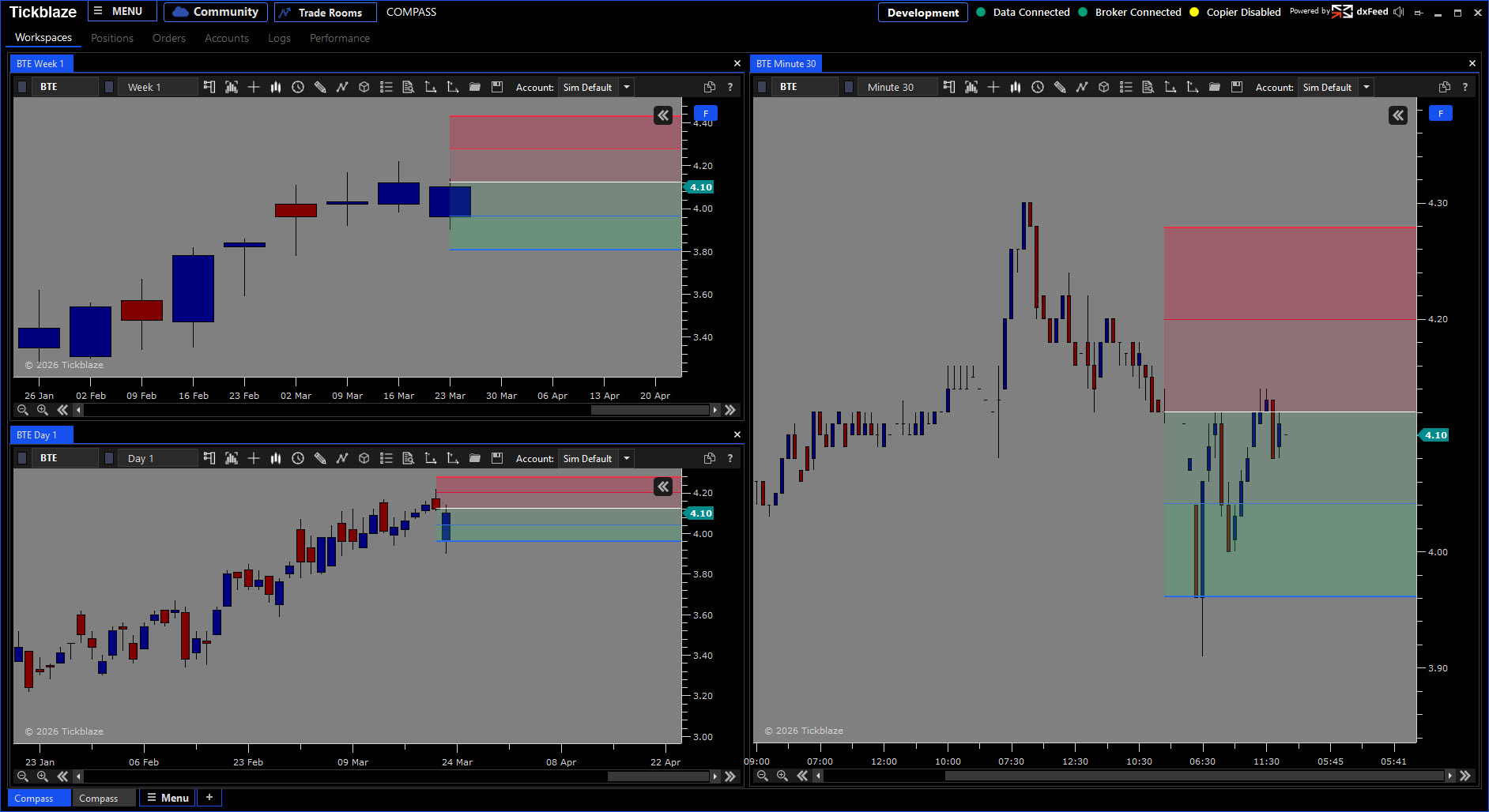
Task: Select pencil drawing tool in Minute 30 chart
Action: (x=1060, y=87)
